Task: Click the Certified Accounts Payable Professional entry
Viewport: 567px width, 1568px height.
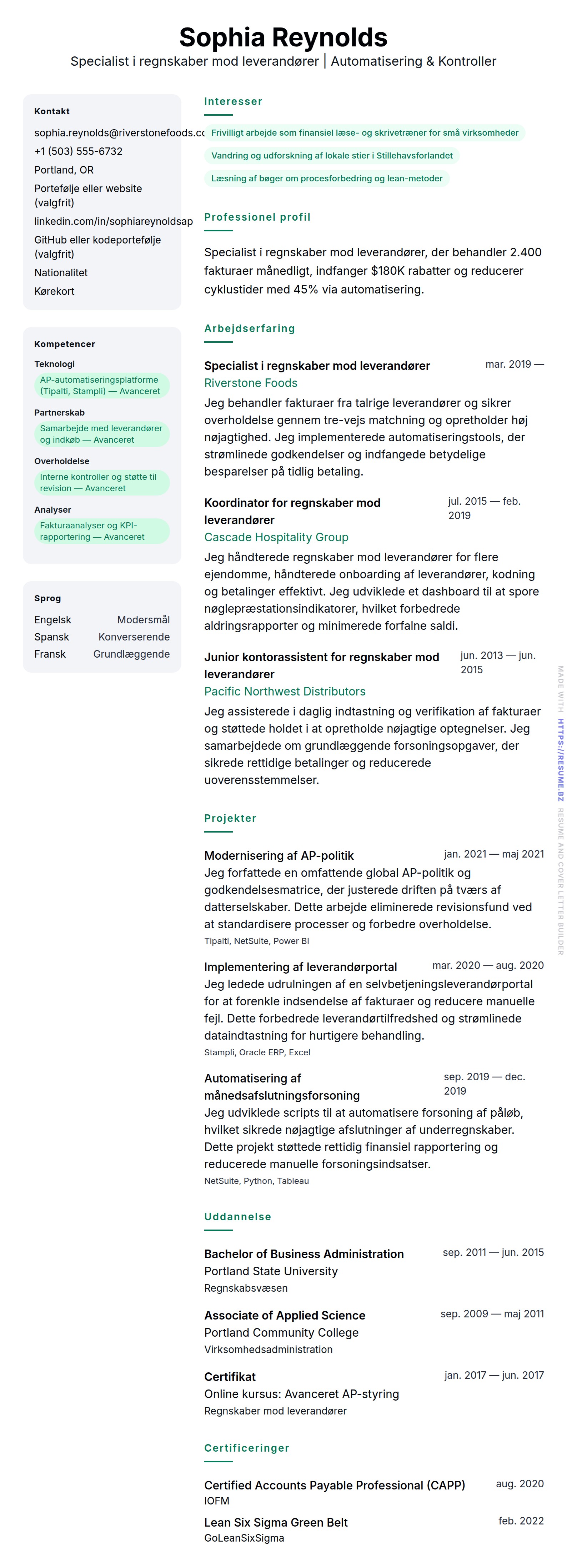Action: click(334, 1485)
